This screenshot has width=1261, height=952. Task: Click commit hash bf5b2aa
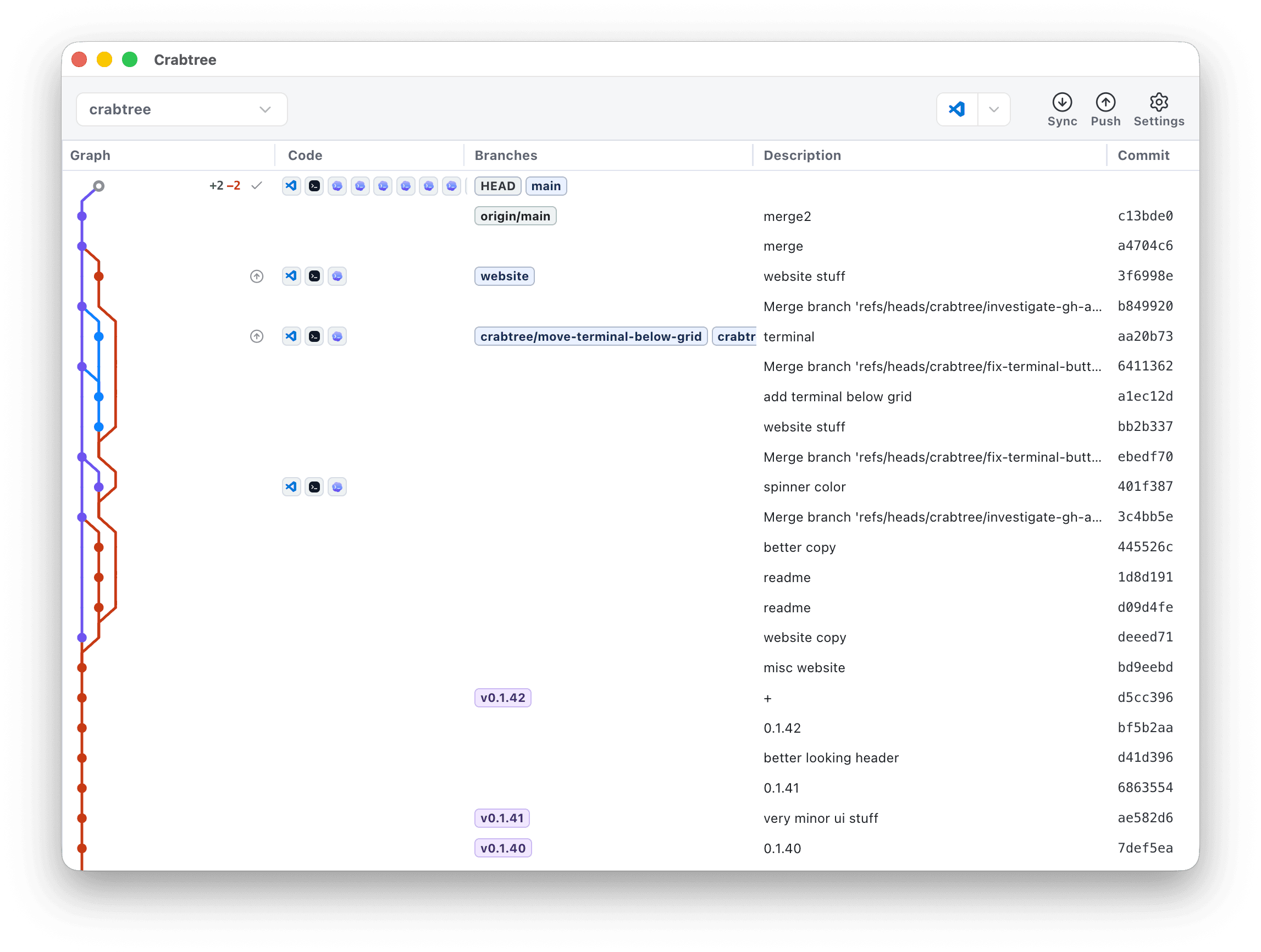coord(1144,727)
